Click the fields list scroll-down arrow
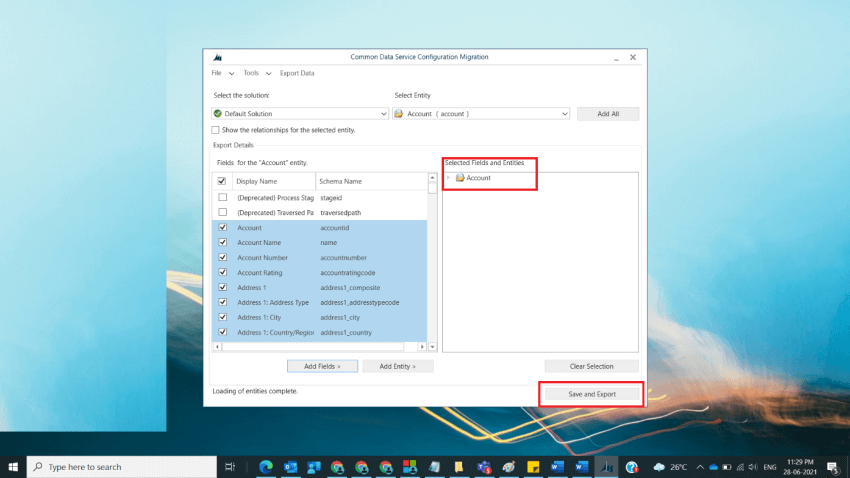The image size is (850, 478). tap(432, 347)
